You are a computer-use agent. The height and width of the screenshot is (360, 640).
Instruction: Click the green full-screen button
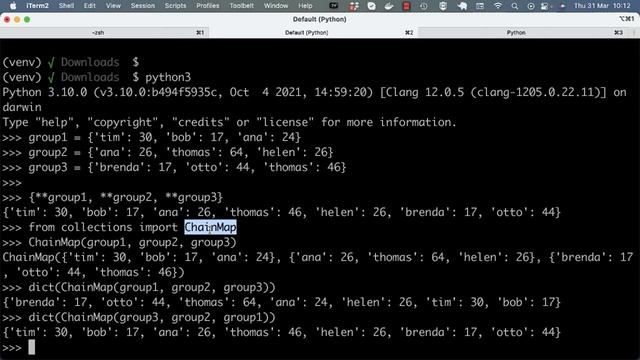[x=27, y=19]
